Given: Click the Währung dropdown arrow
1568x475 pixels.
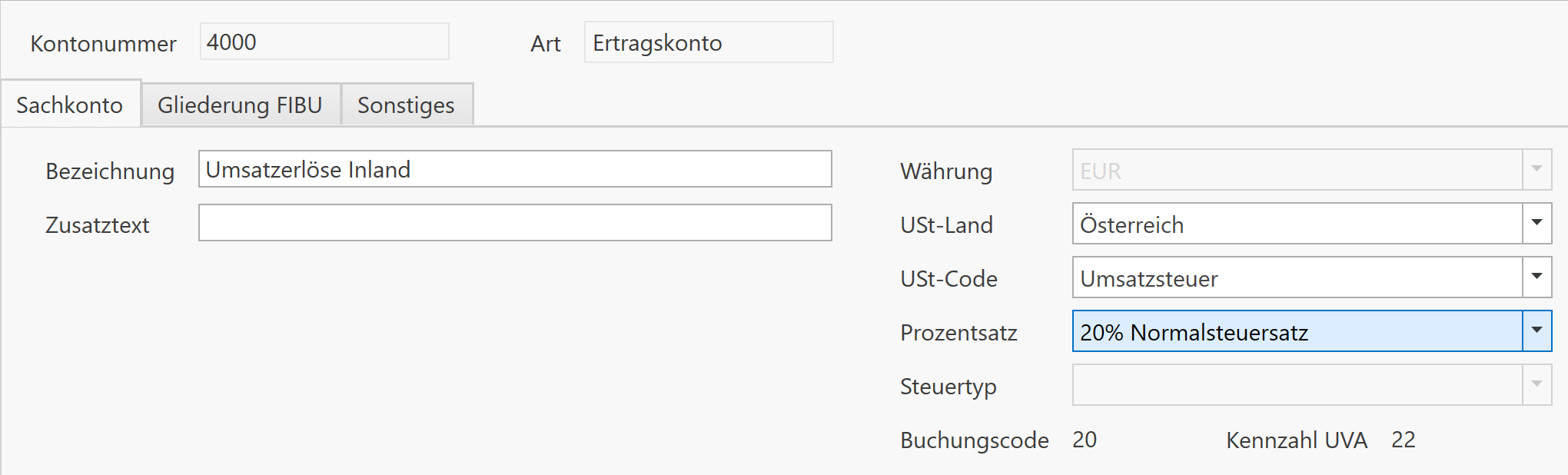Looking at the screenshot, I should pyautogui.click(x=1536, y=170).
